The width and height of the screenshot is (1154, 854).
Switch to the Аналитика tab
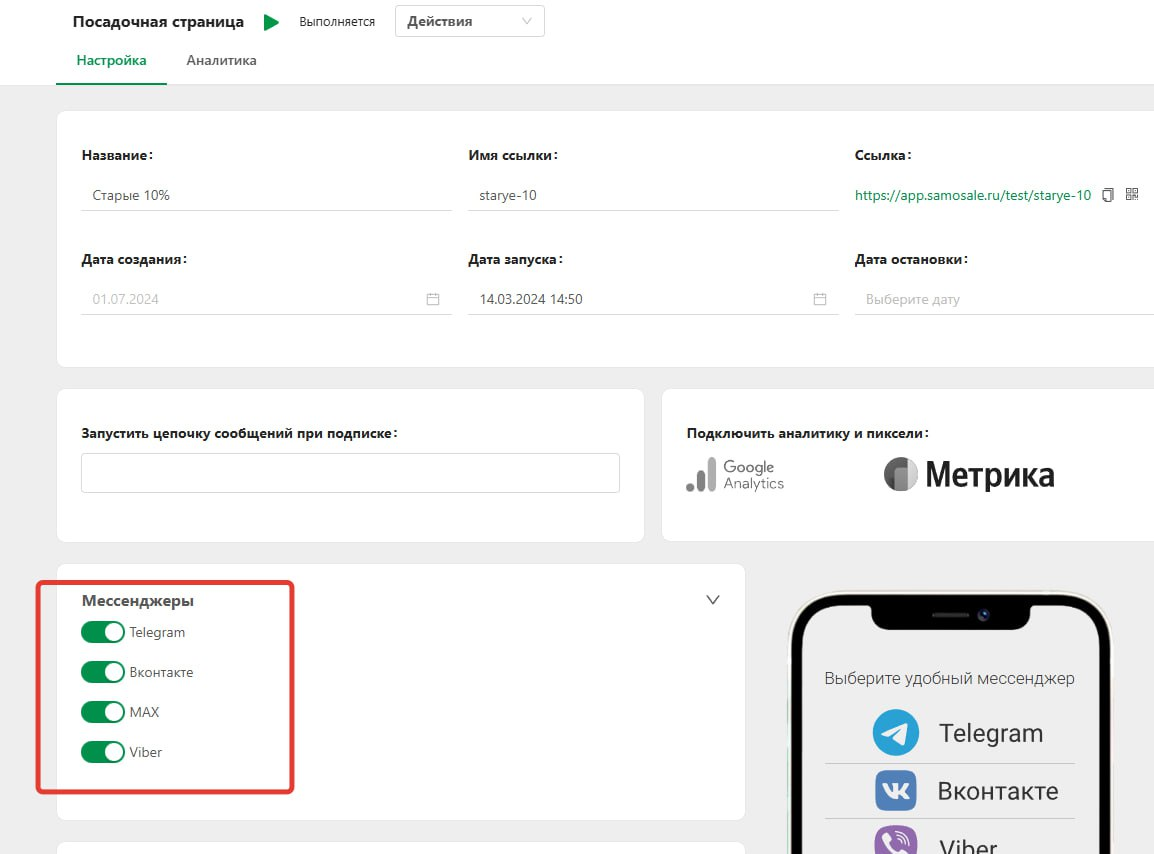click(x=222, y=60)
